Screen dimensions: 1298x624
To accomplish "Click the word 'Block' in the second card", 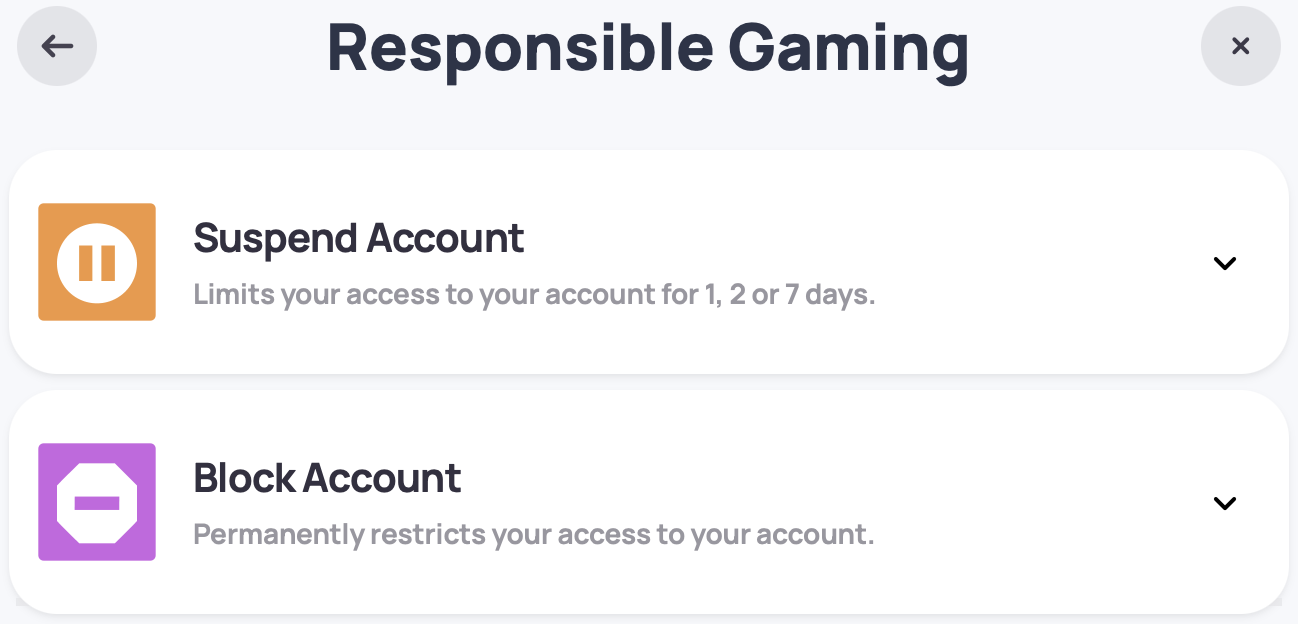I will pos(243,478).
